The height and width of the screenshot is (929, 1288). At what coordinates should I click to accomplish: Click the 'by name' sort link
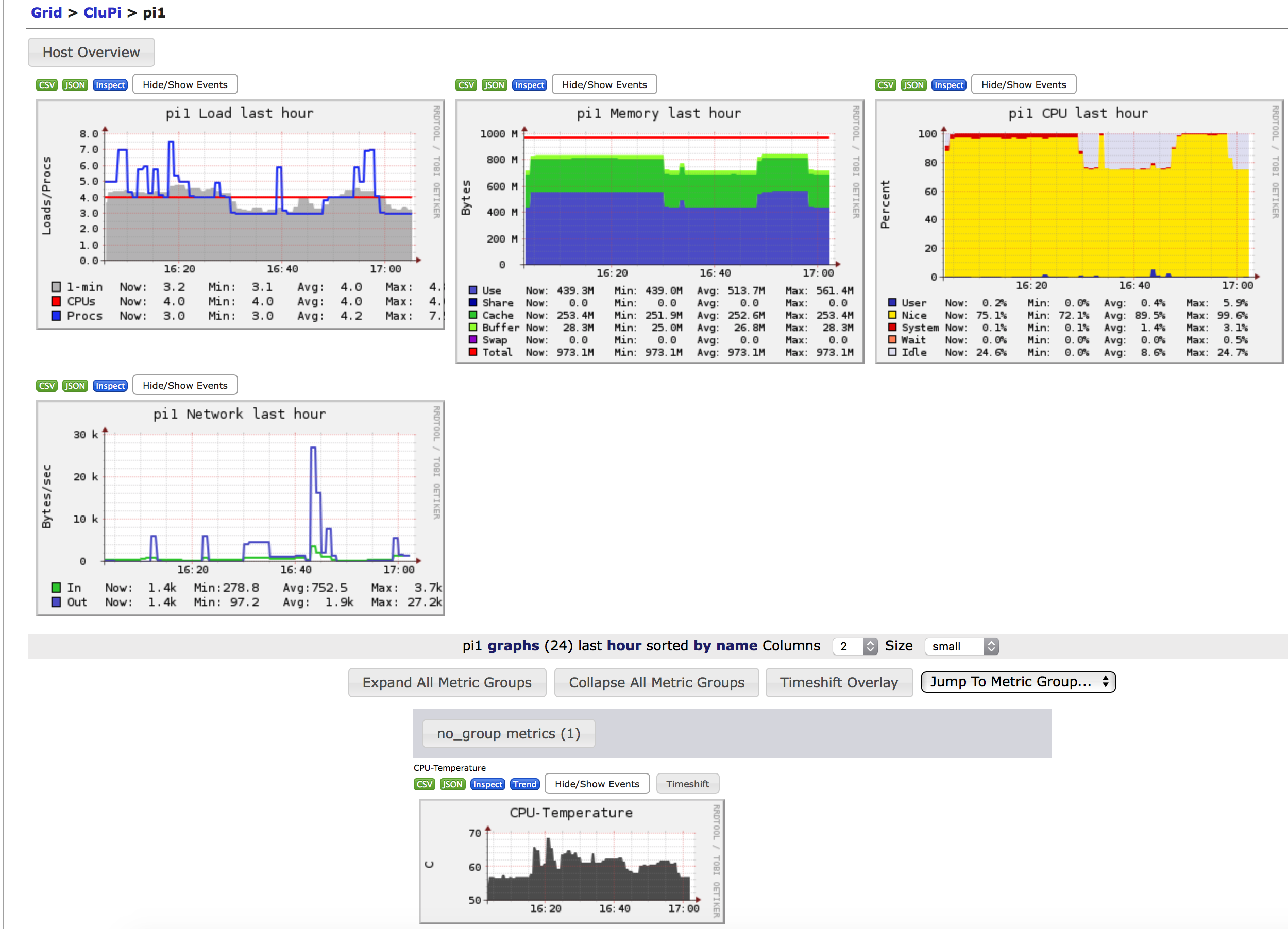pyautogui.click(x=725, y=646)
